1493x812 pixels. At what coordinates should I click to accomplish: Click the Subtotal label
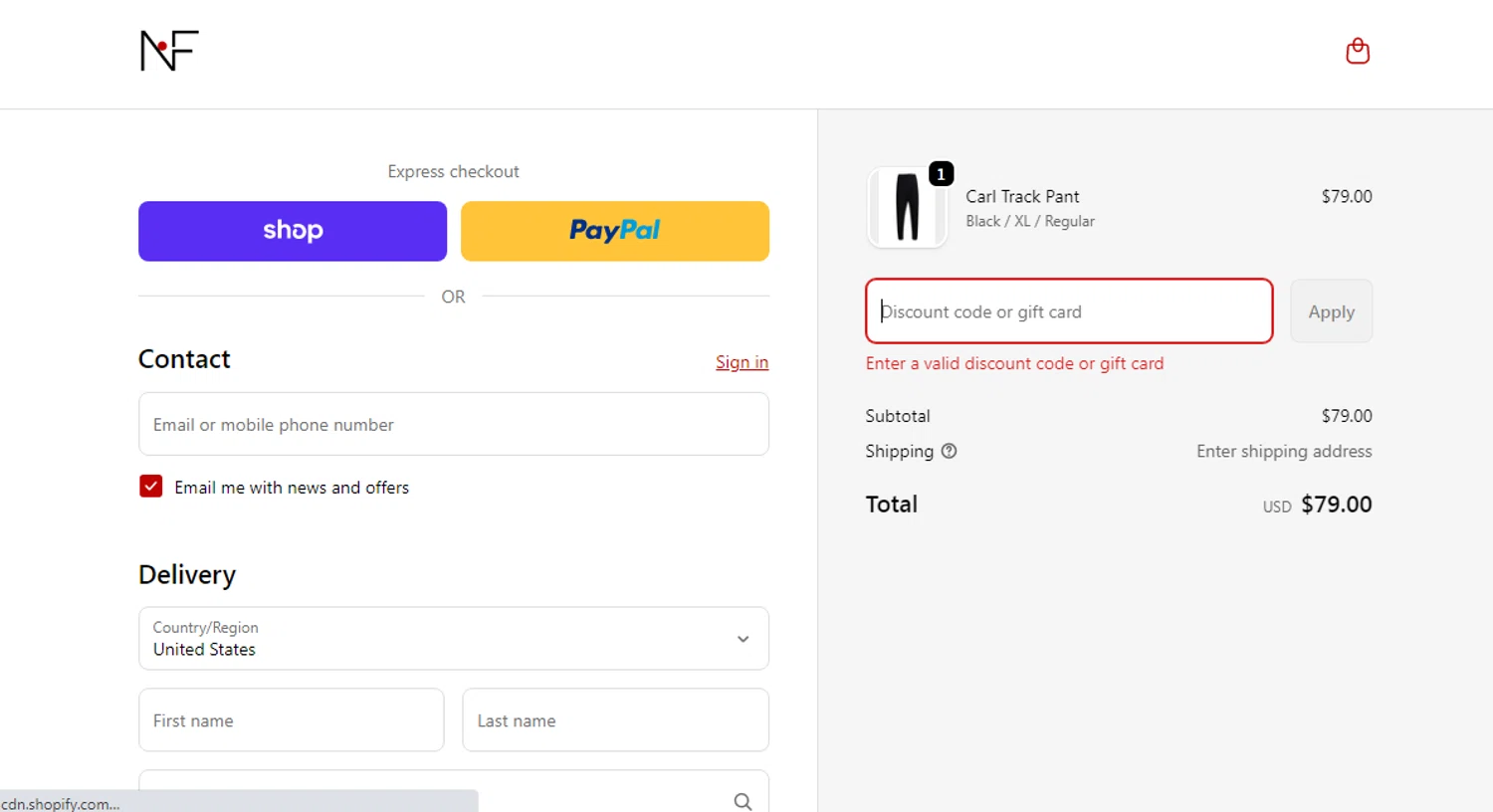(898, 416)
